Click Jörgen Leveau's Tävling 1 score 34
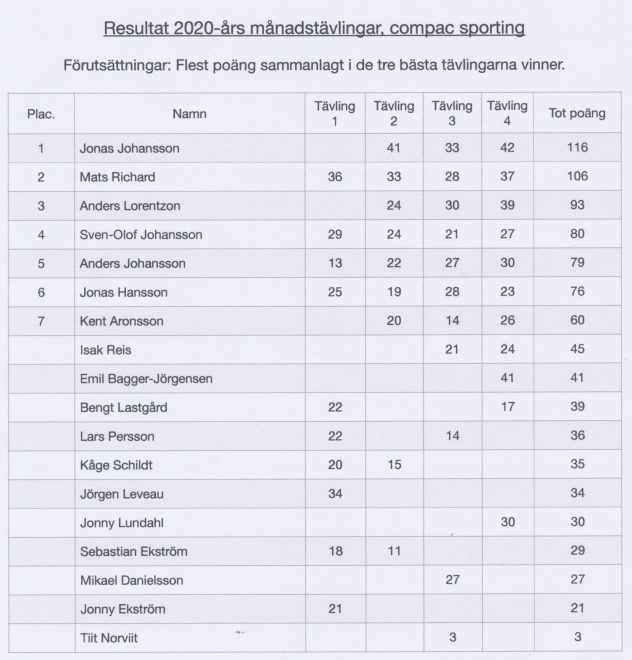 [335, 493]
